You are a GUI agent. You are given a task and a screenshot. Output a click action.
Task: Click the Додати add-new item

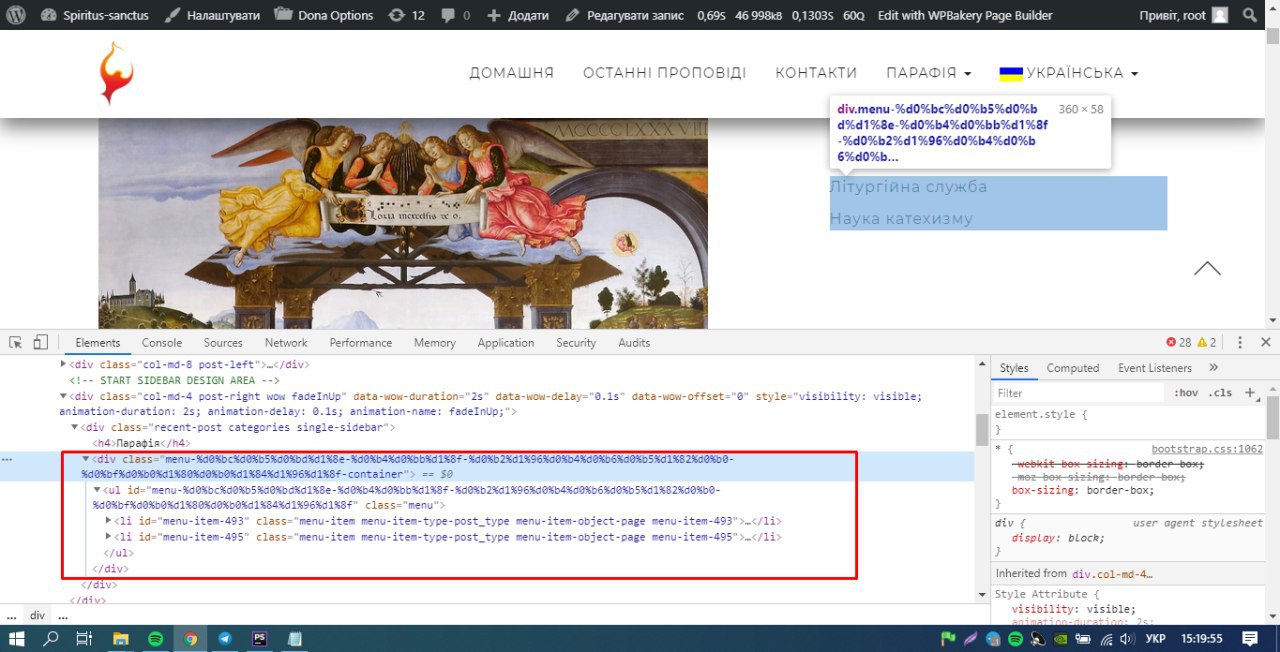(x=518, y=15)
